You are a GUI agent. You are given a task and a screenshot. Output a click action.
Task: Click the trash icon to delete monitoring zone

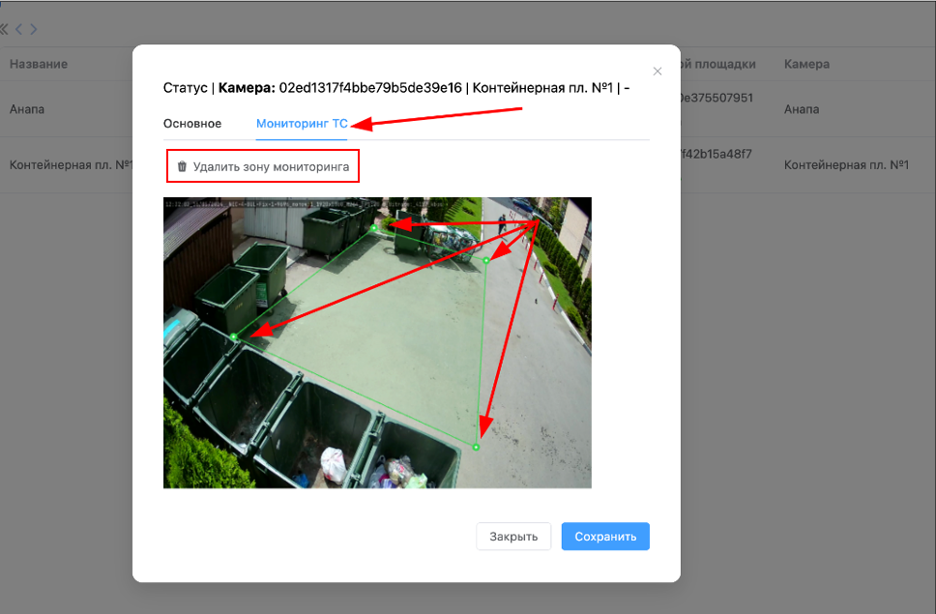[x=182, y=167]
